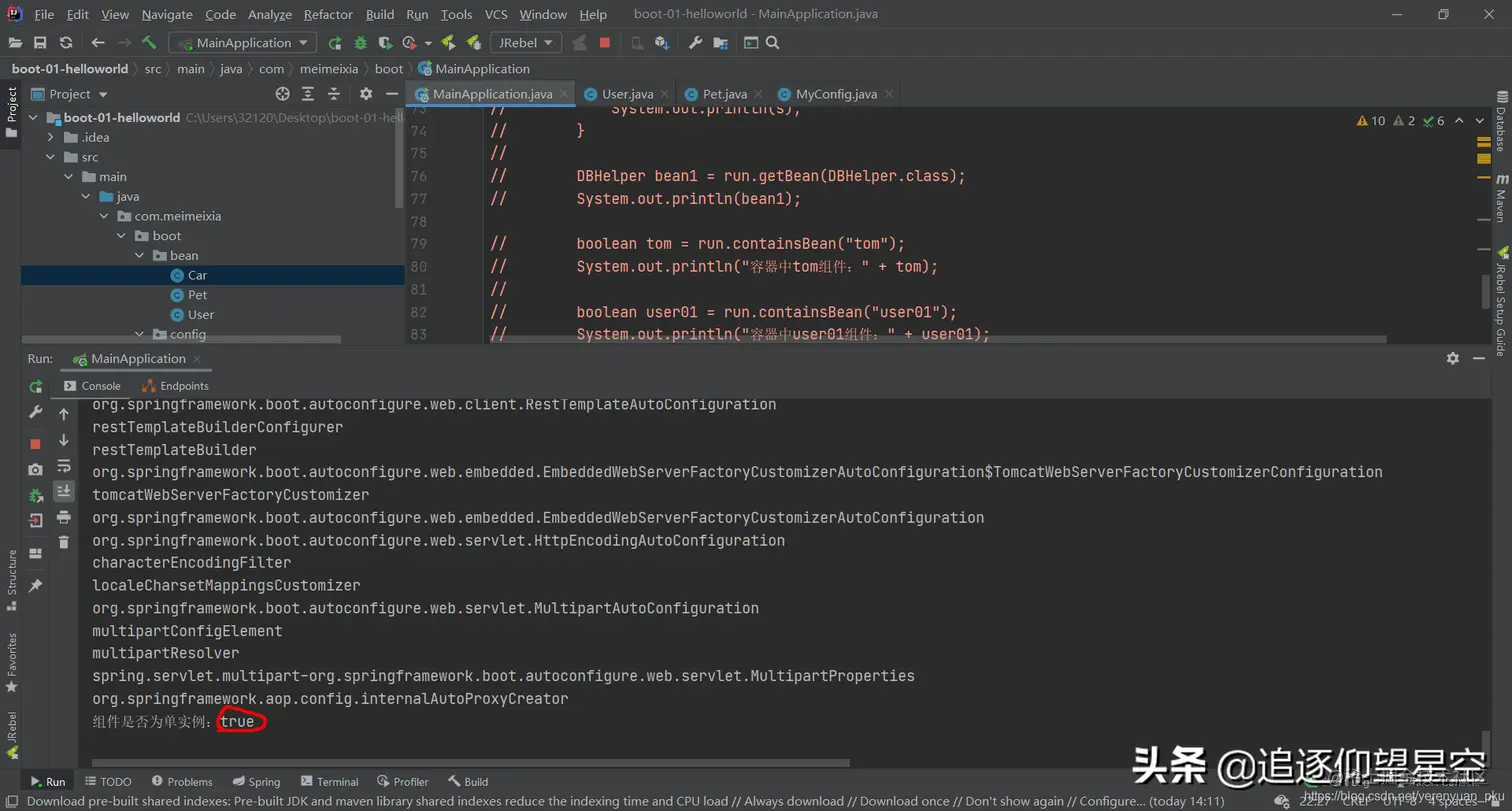1512x811 pixels.
Task: Close the MainApplication.java tab
Action: pyautogui.click(x=565, y=94)
